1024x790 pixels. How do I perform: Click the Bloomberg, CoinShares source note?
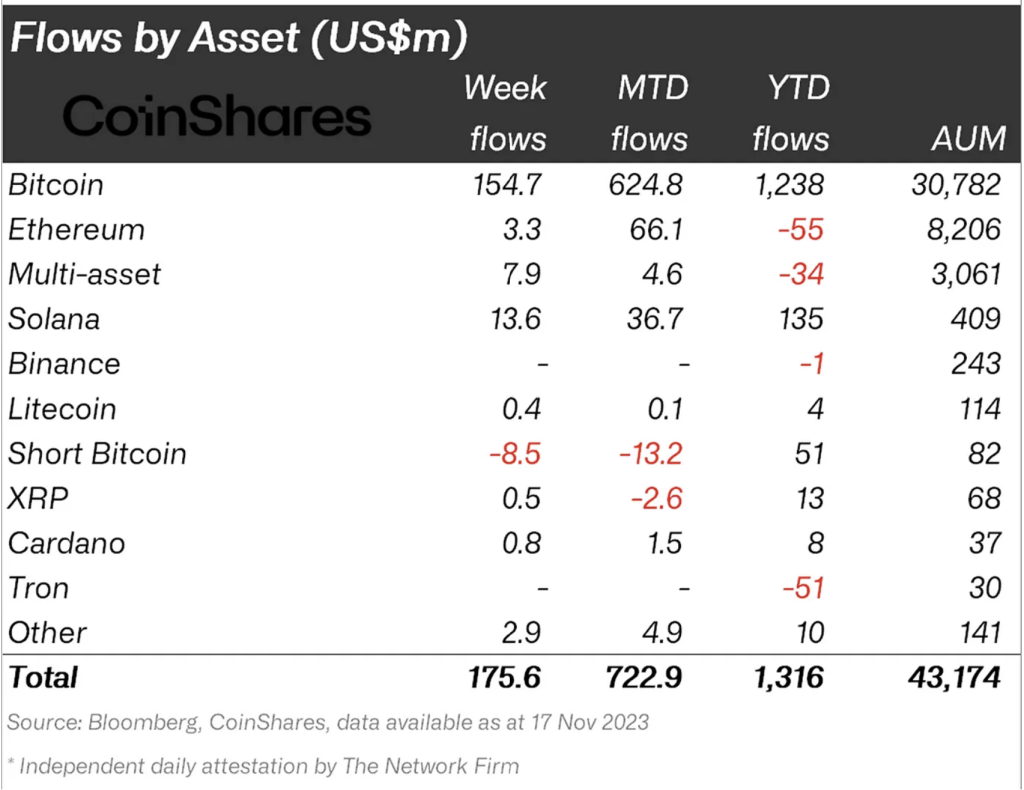[328, 722]
